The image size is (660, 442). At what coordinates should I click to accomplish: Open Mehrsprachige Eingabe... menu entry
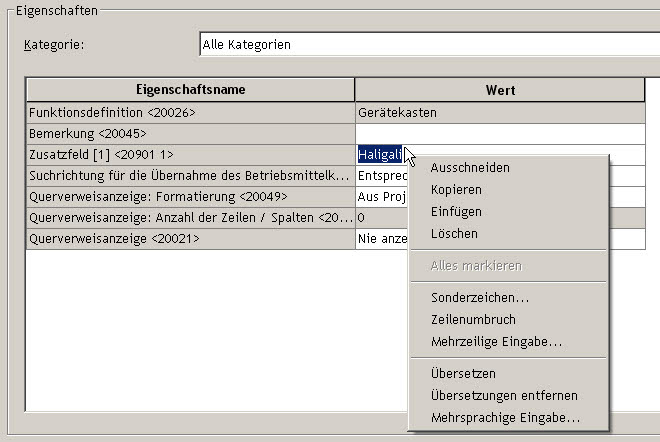pyautogui.click(x=505, y=418)
